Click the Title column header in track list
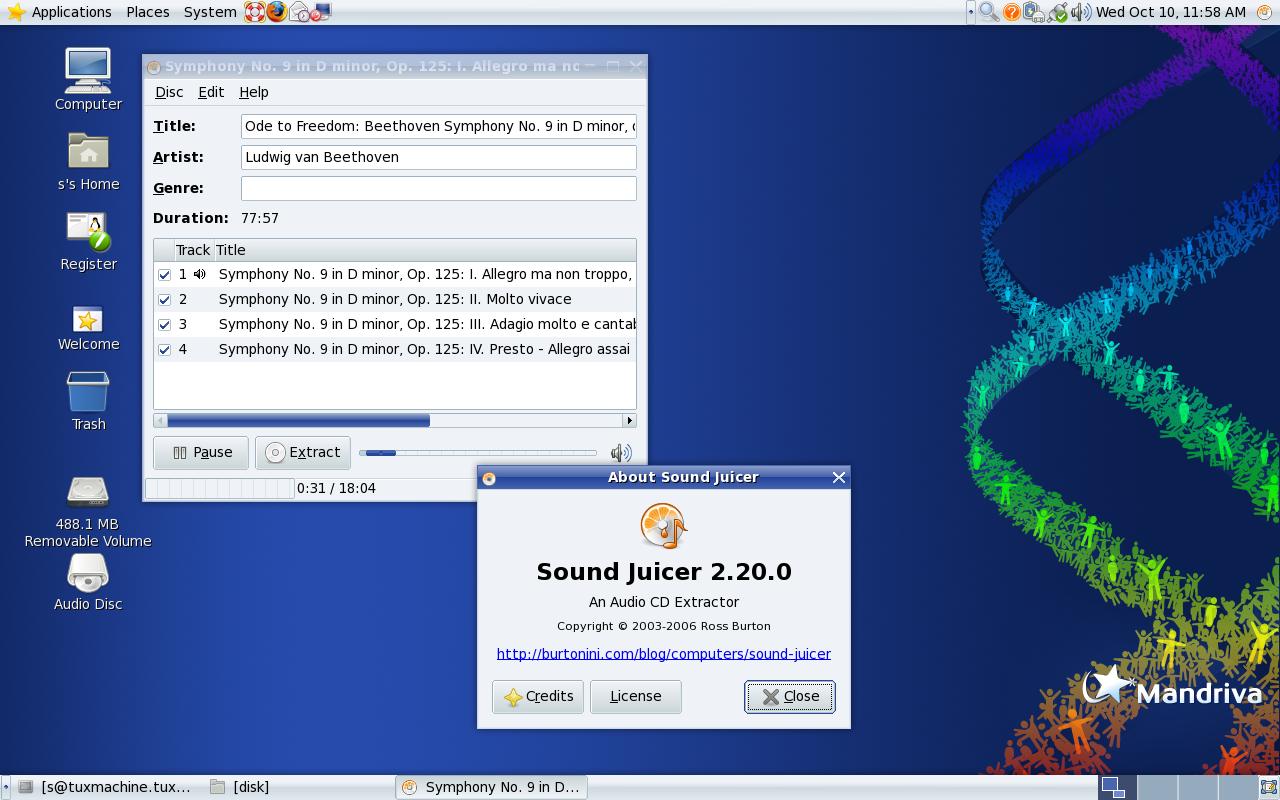 pyautogui.click(x=424, y=250)
